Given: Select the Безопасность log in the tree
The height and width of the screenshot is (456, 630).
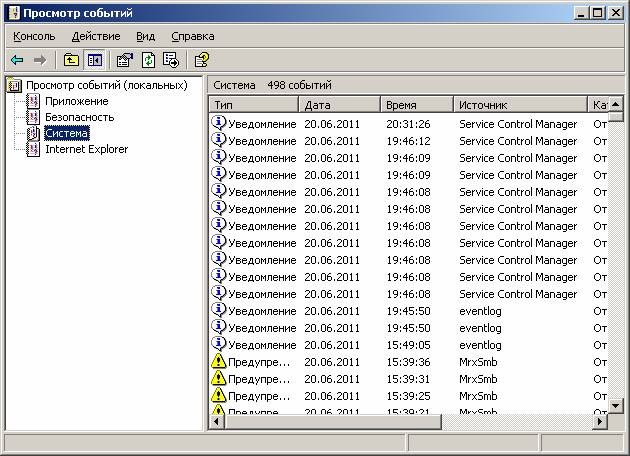Looking at the screenshot, I should pyautogui.click(x=79, y=117).
